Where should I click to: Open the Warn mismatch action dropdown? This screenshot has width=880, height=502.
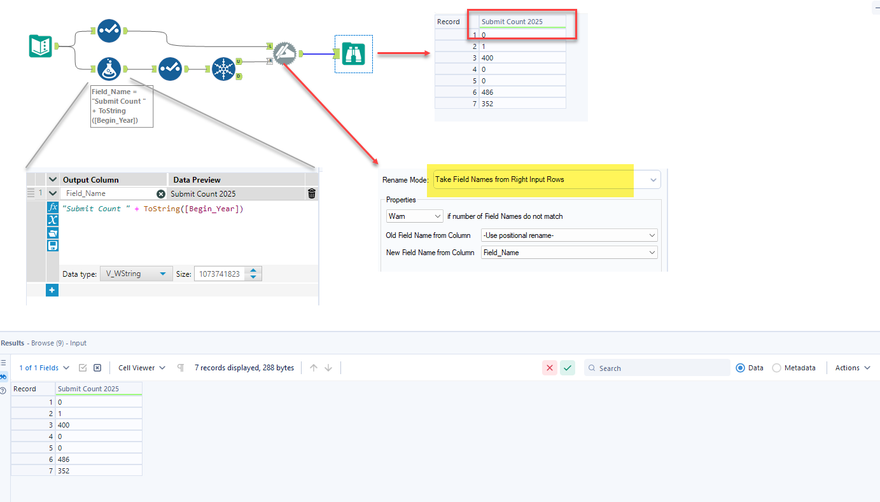(x=414, y=216)
